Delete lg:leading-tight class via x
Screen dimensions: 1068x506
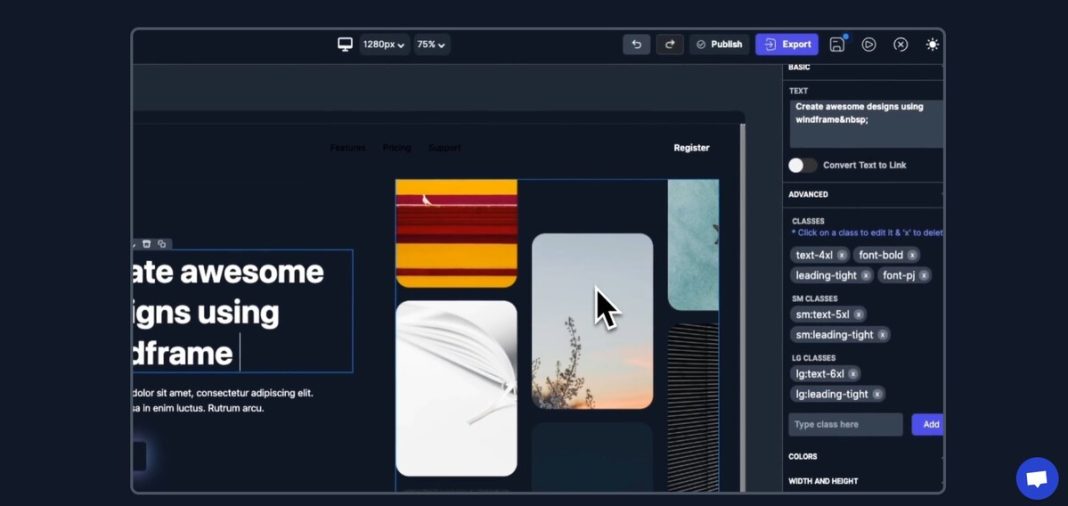tap(877, 394)
